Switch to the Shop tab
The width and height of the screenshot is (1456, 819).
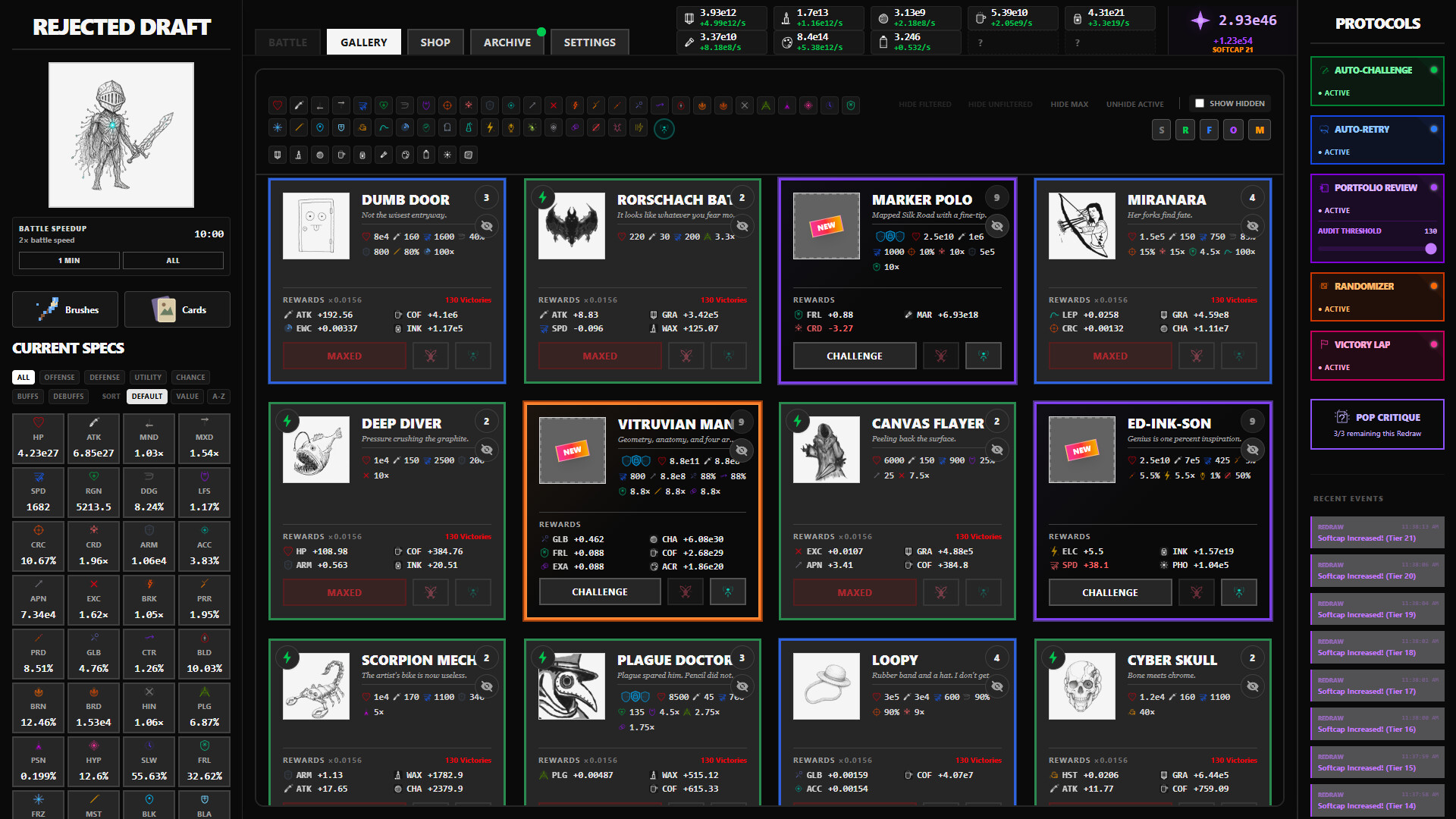[x=435, y=42]
